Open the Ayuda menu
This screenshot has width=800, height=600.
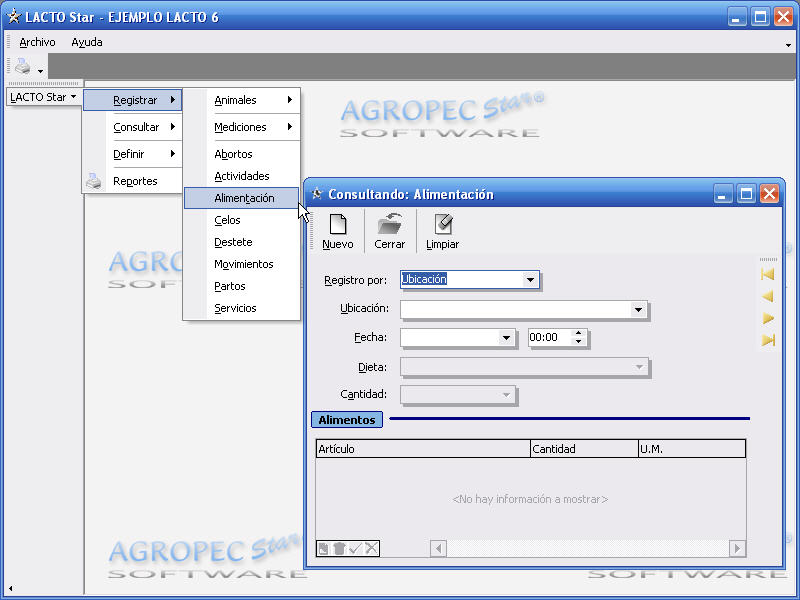click(87, 42)
